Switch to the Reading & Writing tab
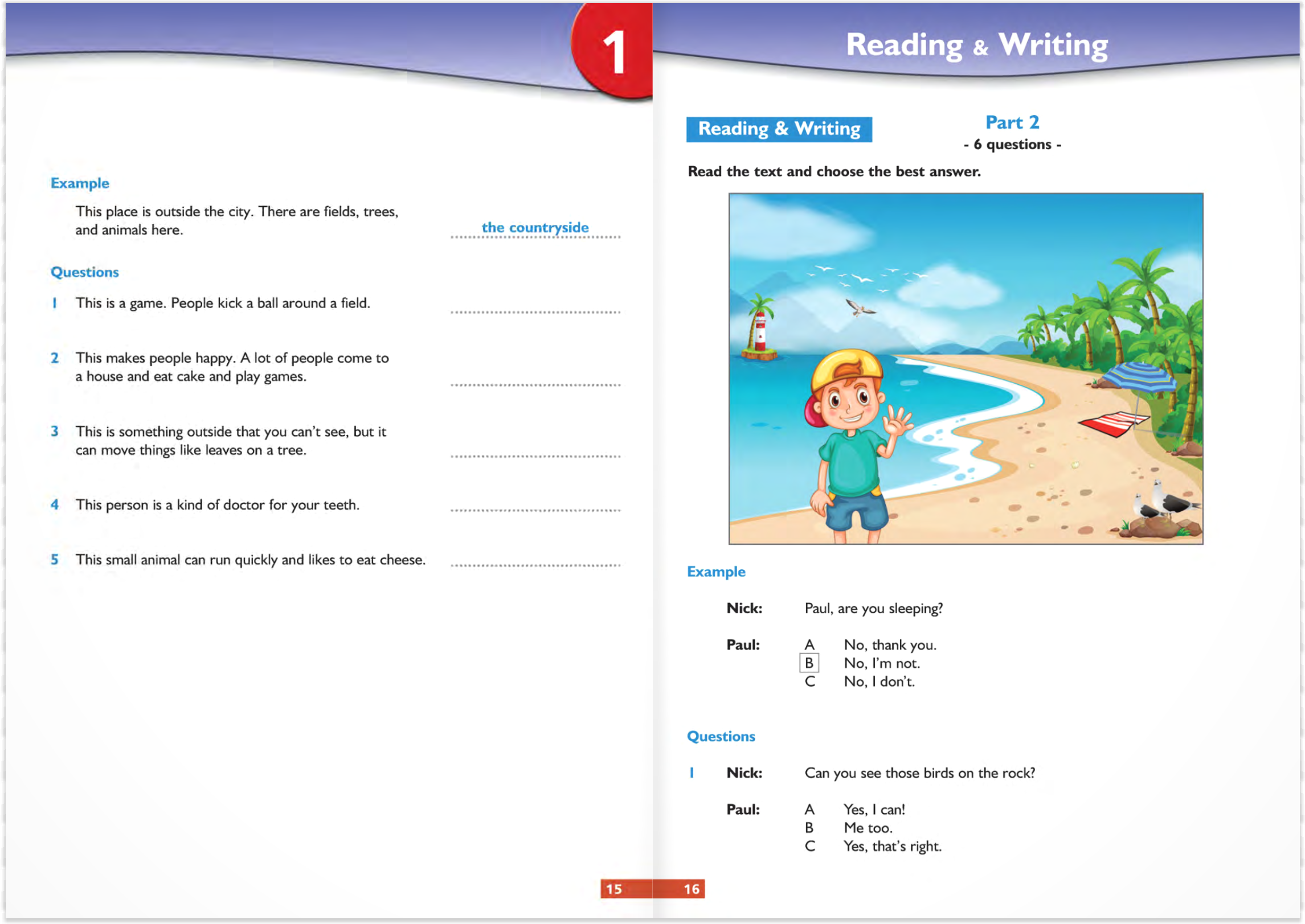This screenshot has height=924, width=1305. pos(779,128)
